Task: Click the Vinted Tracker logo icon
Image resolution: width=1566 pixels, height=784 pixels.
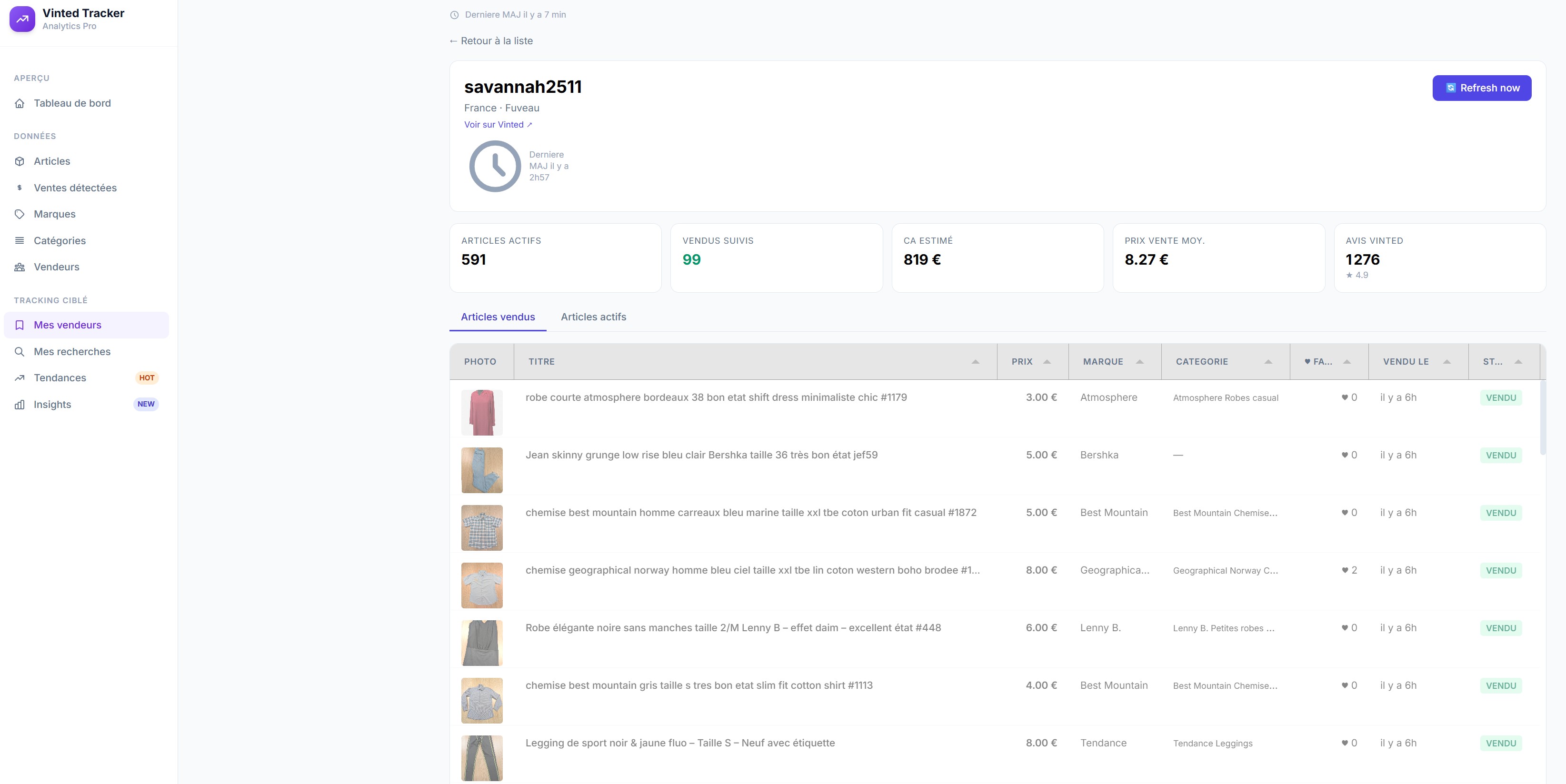Action: point(22,19)
